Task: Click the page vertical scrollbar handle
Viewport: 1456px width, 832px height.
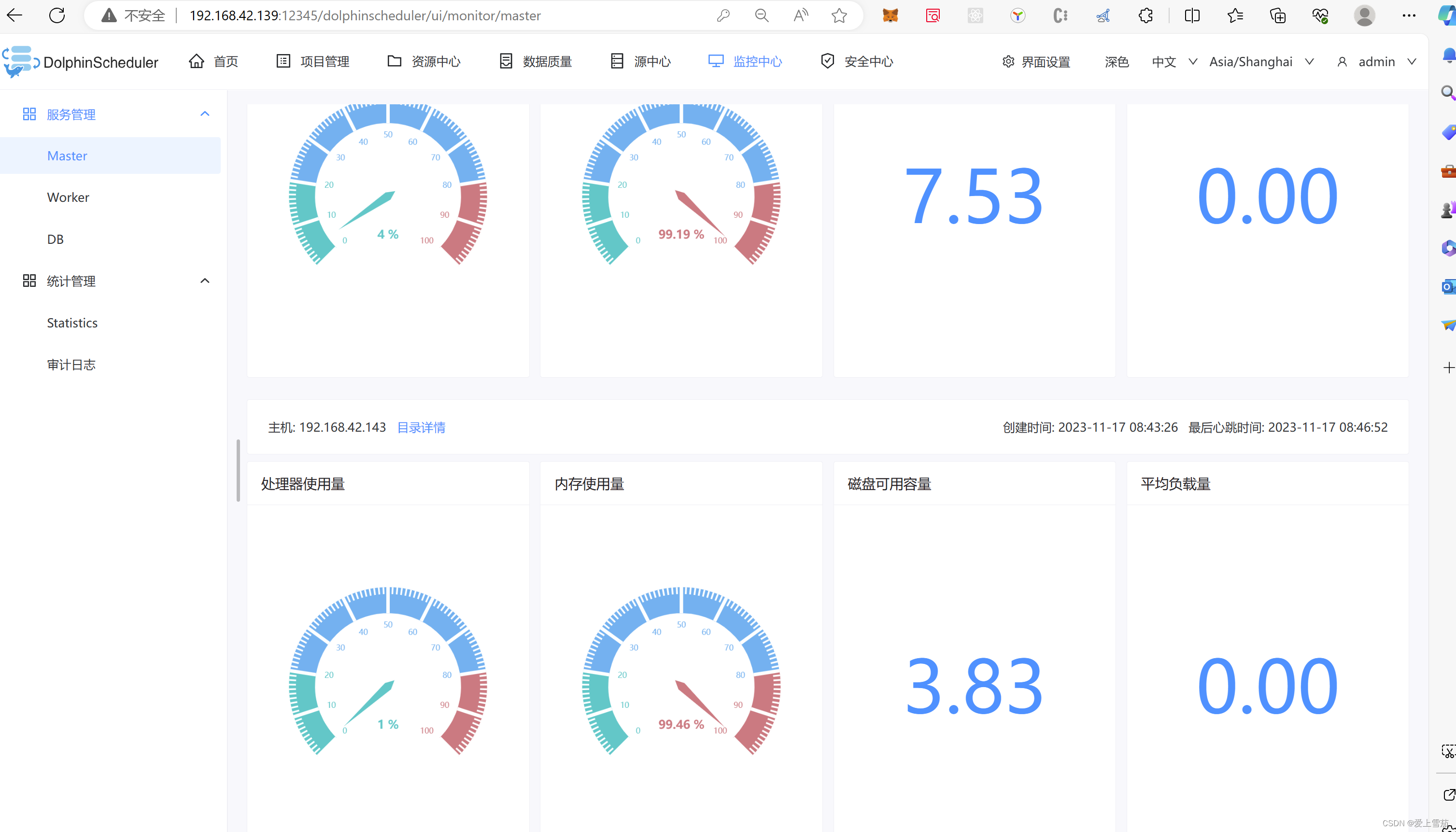Action: pos(238,470)
